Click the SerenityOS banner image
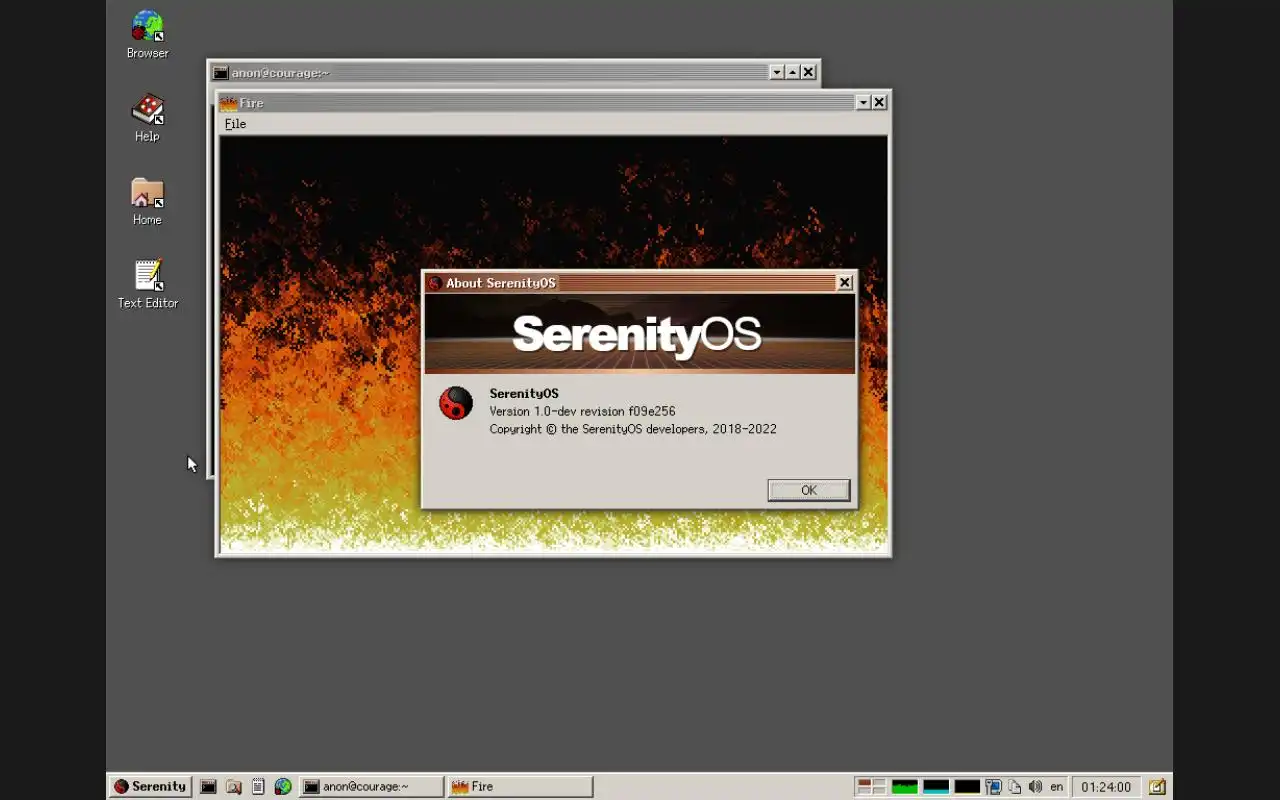Image resolution: width=1280 pixels, height=800 pixels. [x=640, y=334]
